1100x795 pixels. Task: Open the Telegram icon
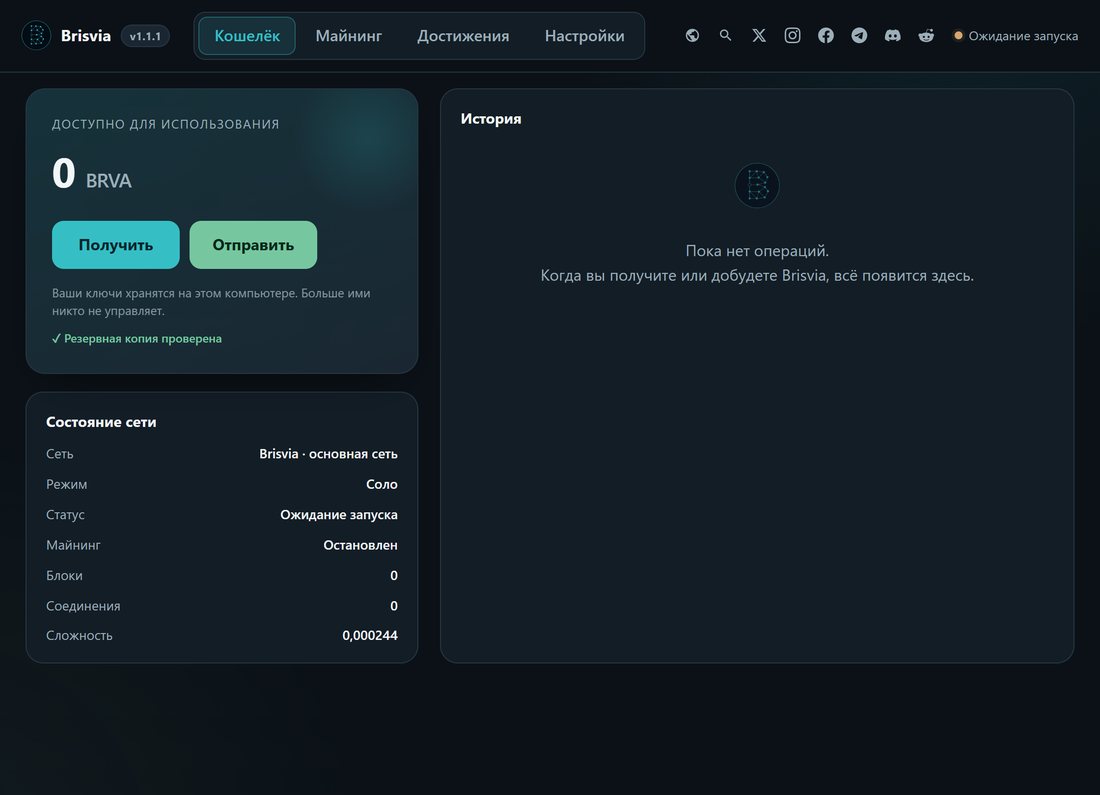point(859,36)
